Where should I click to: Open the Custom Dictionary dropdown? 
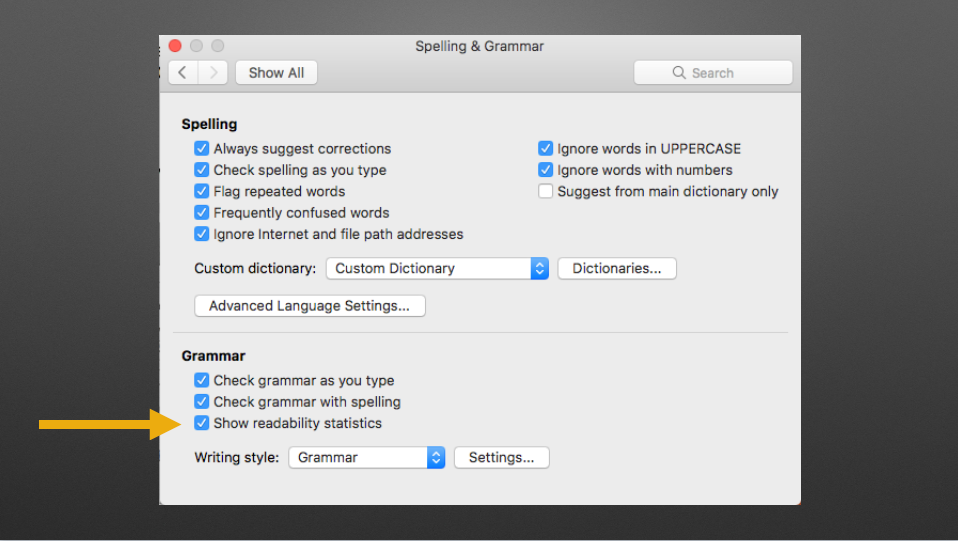click(x=437, y=268)
